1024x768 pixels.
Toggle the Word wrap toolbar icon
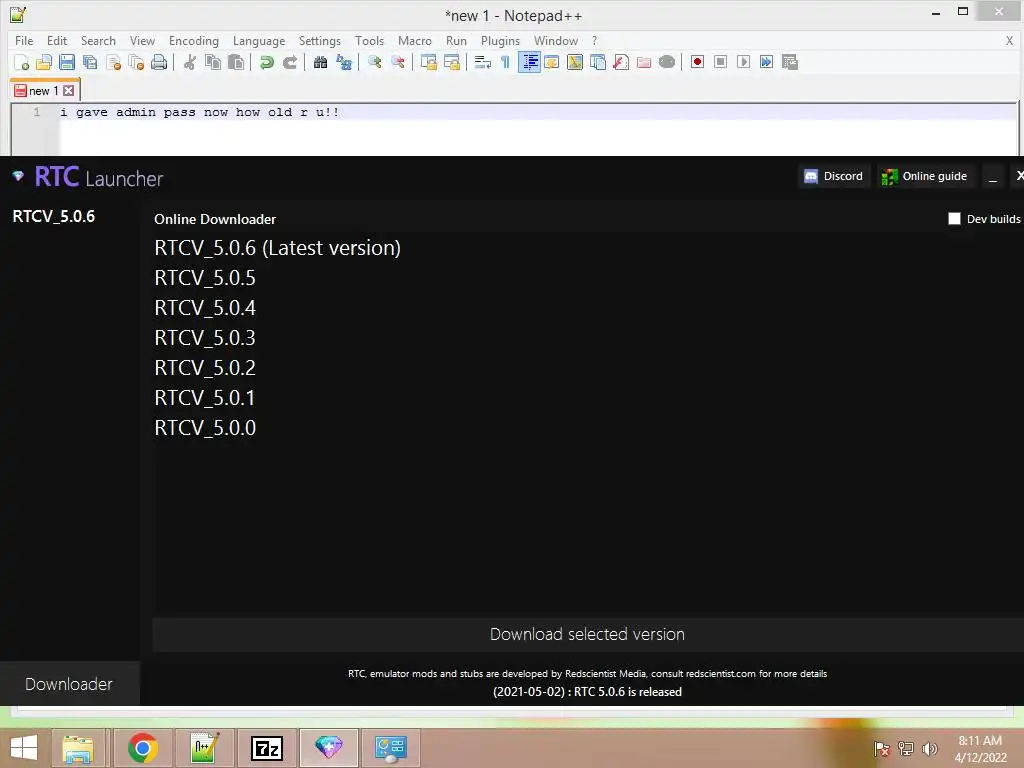482,62
